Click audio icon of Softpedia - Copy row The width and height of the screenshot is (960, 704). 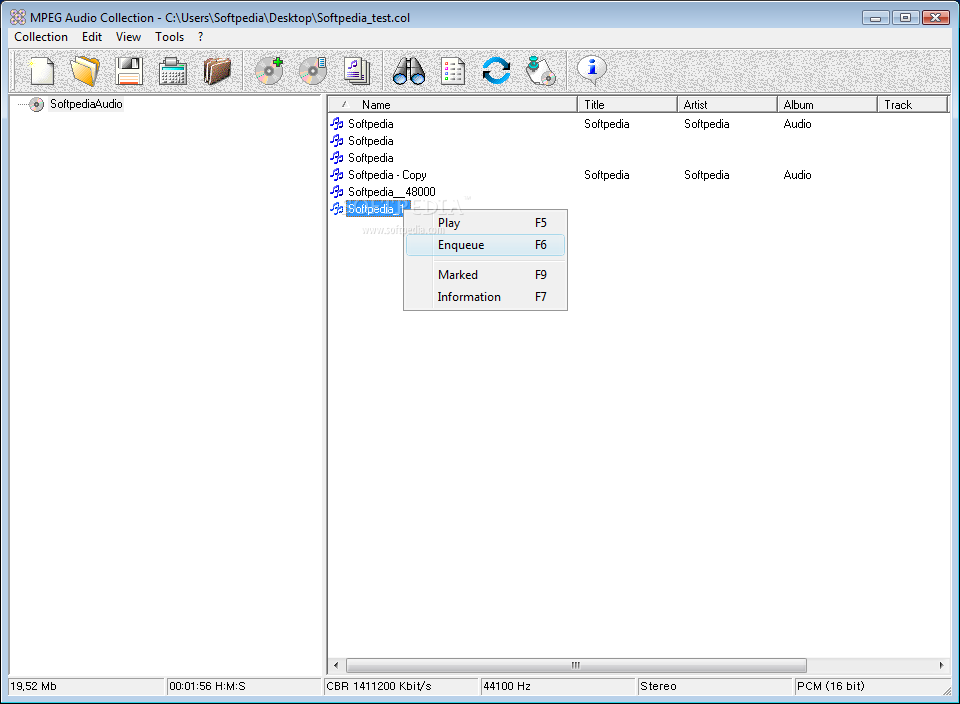point(337,175)
